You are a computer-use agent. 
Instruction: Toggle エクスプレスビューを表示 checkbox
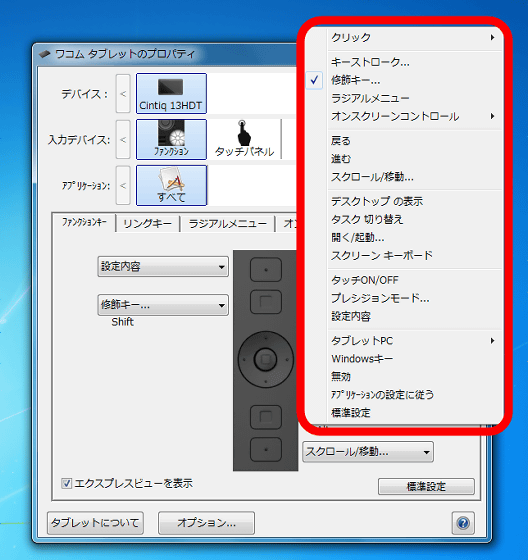point(66,484)
